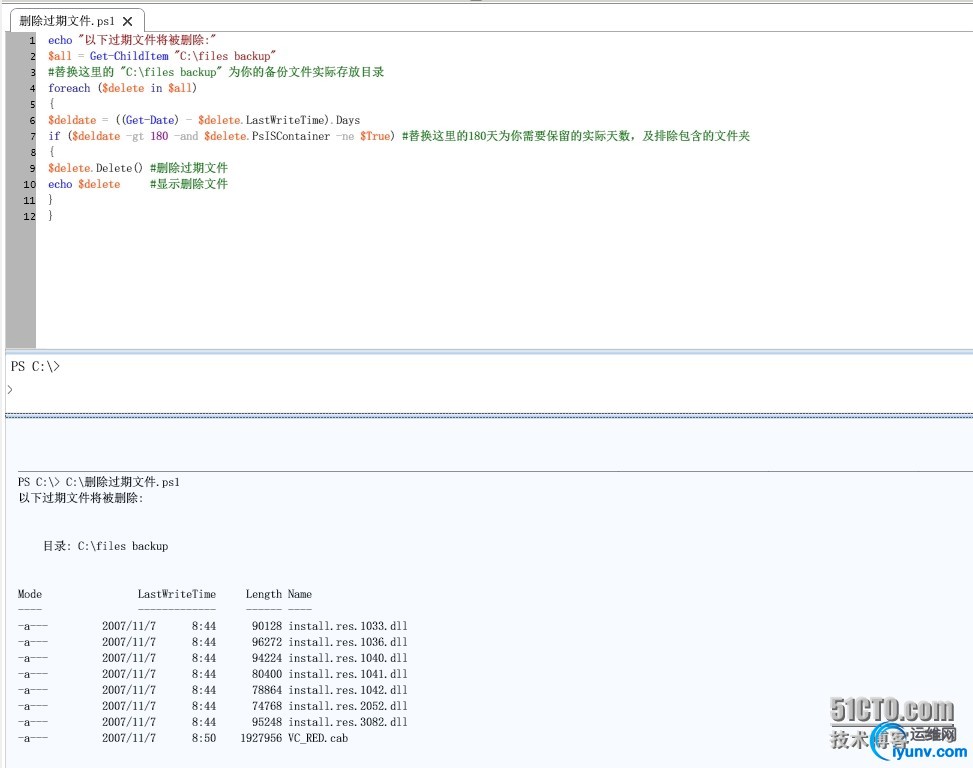Click length value 90128

pos(267,626)
